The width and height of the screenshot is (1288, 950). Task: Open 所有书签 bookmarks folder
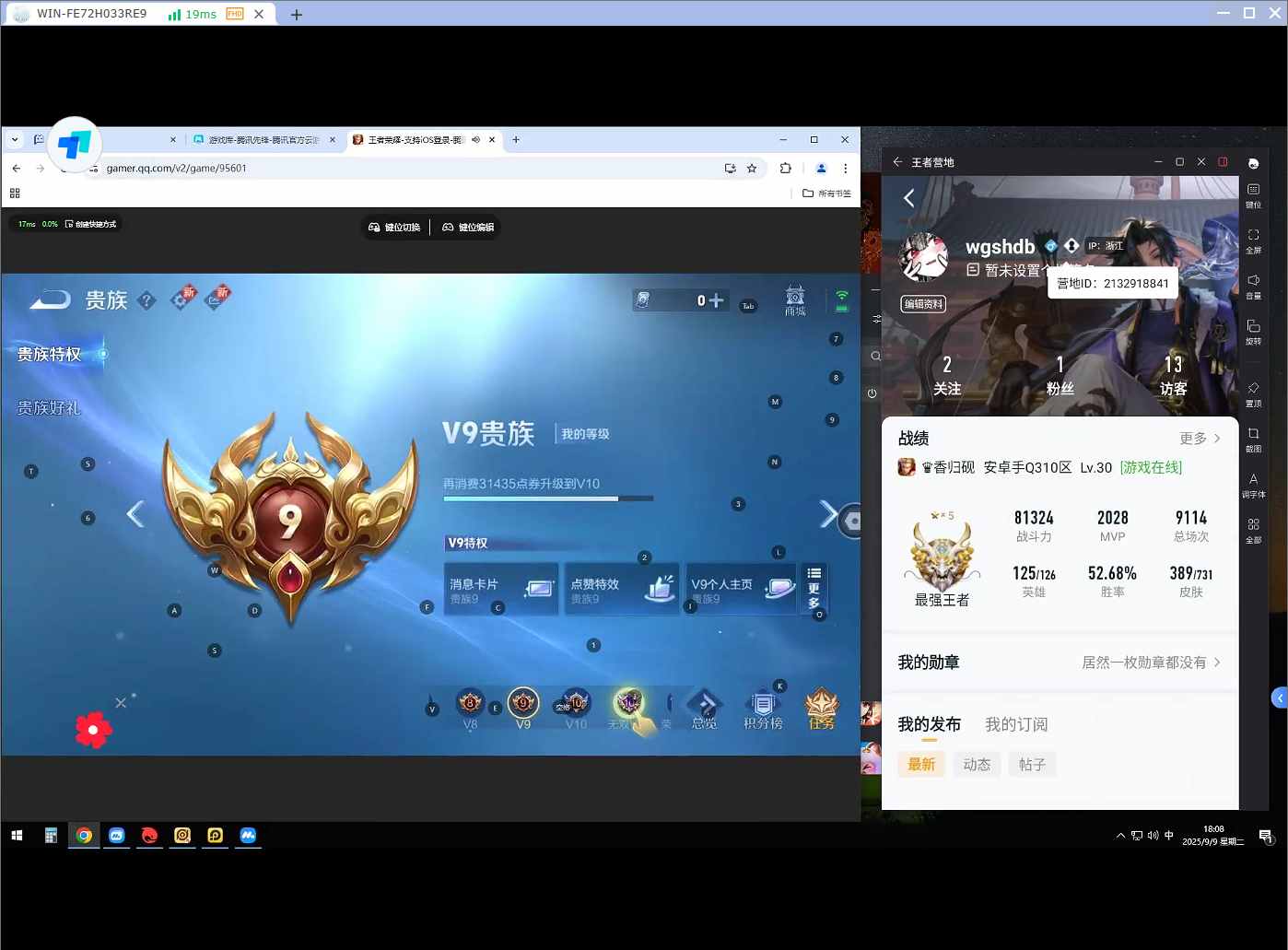pyautogui.click(x=826, y=194)
